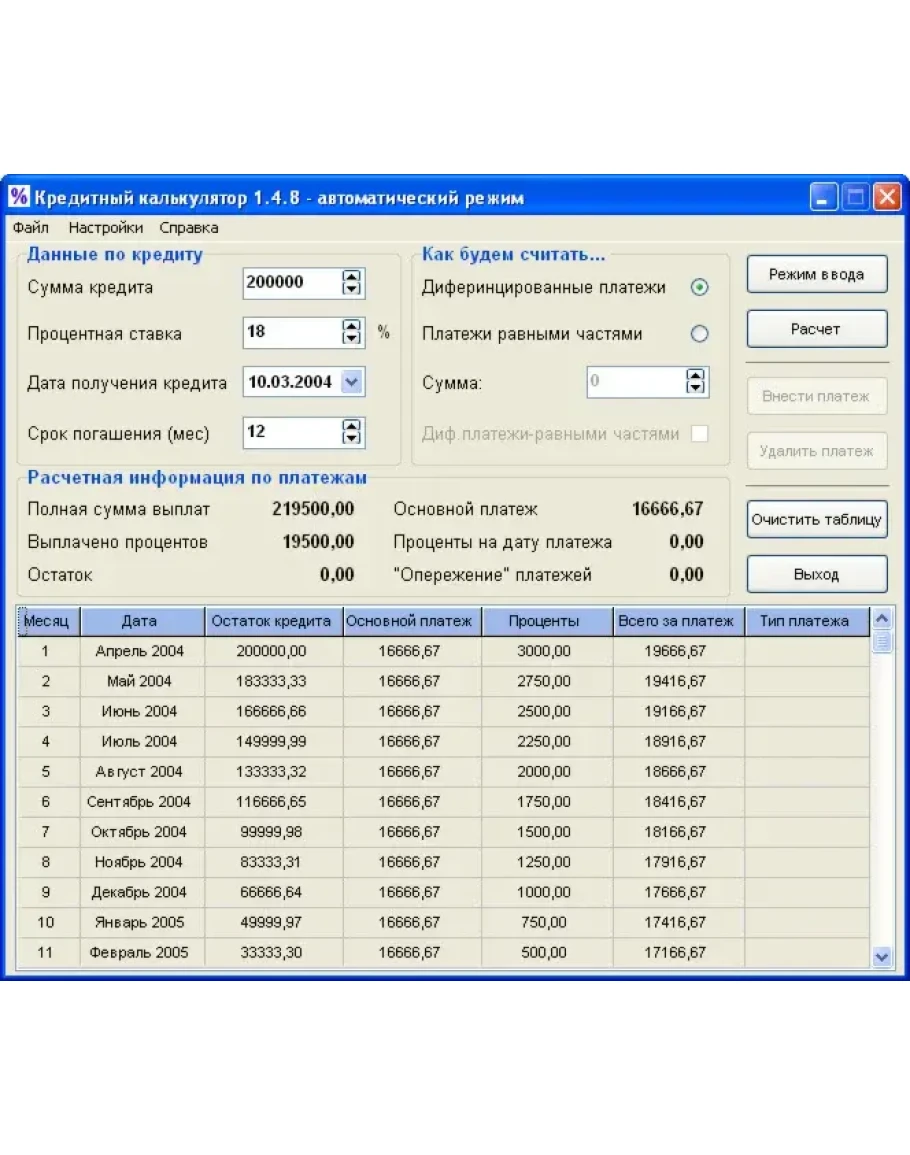The height and width of the screenshot is (1155, 910).
Task: Open the Настройки menu
Action: coord(105,228)
